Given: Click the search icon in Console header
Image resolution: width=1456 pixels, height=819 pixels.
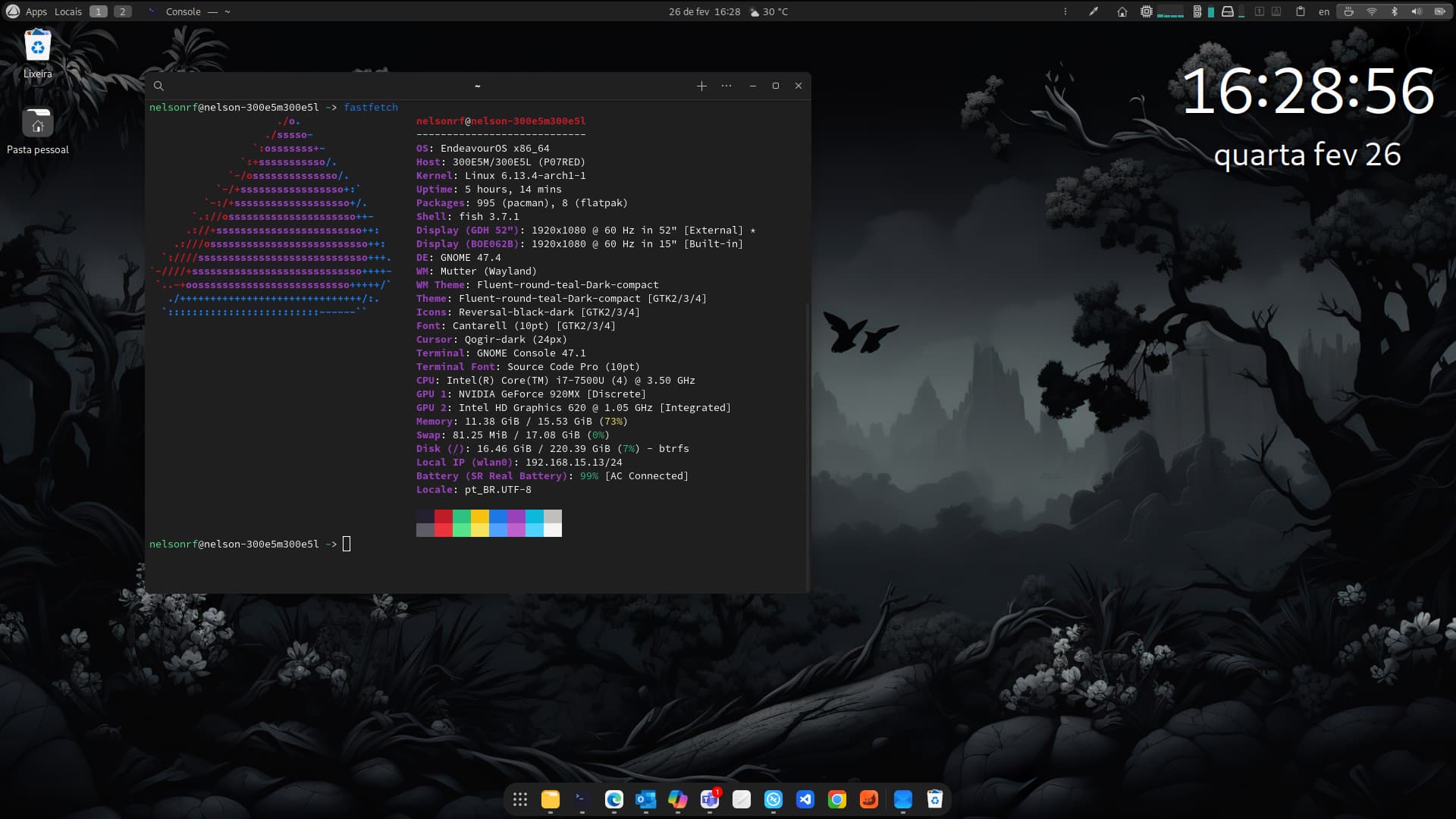Looking at the screenshot, I should (158, 86).
